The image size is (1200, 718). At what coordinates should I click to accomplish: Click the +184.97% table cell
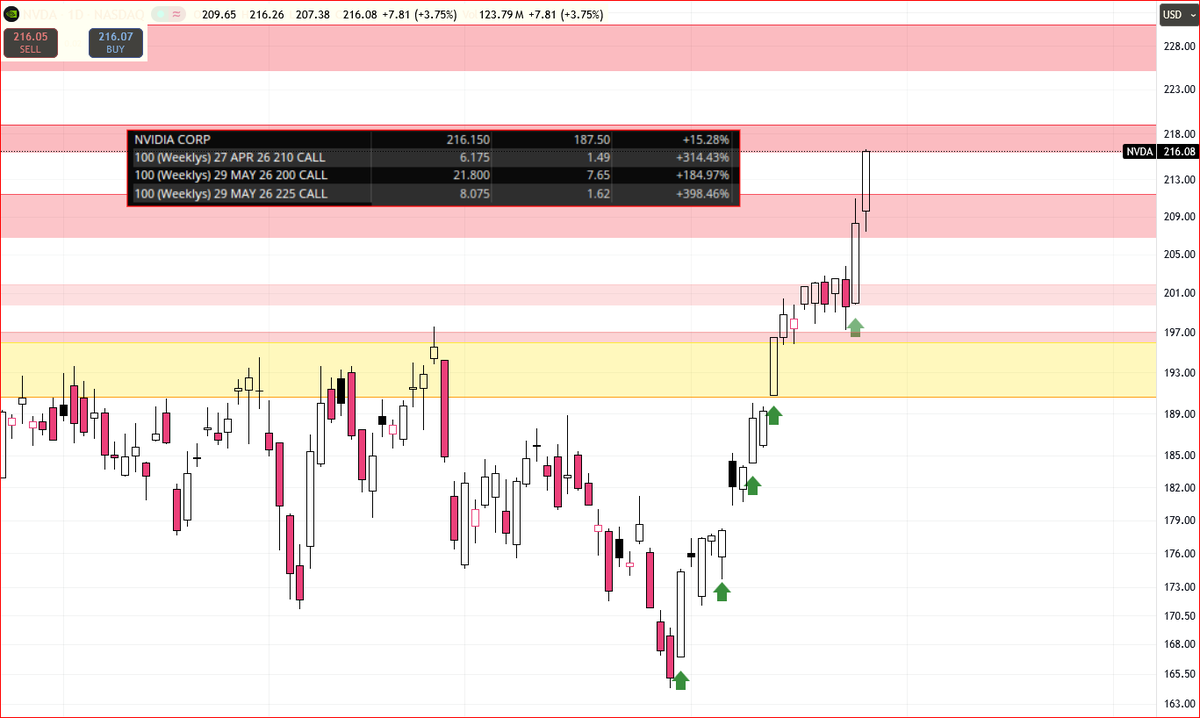click(x=702, y=176)
